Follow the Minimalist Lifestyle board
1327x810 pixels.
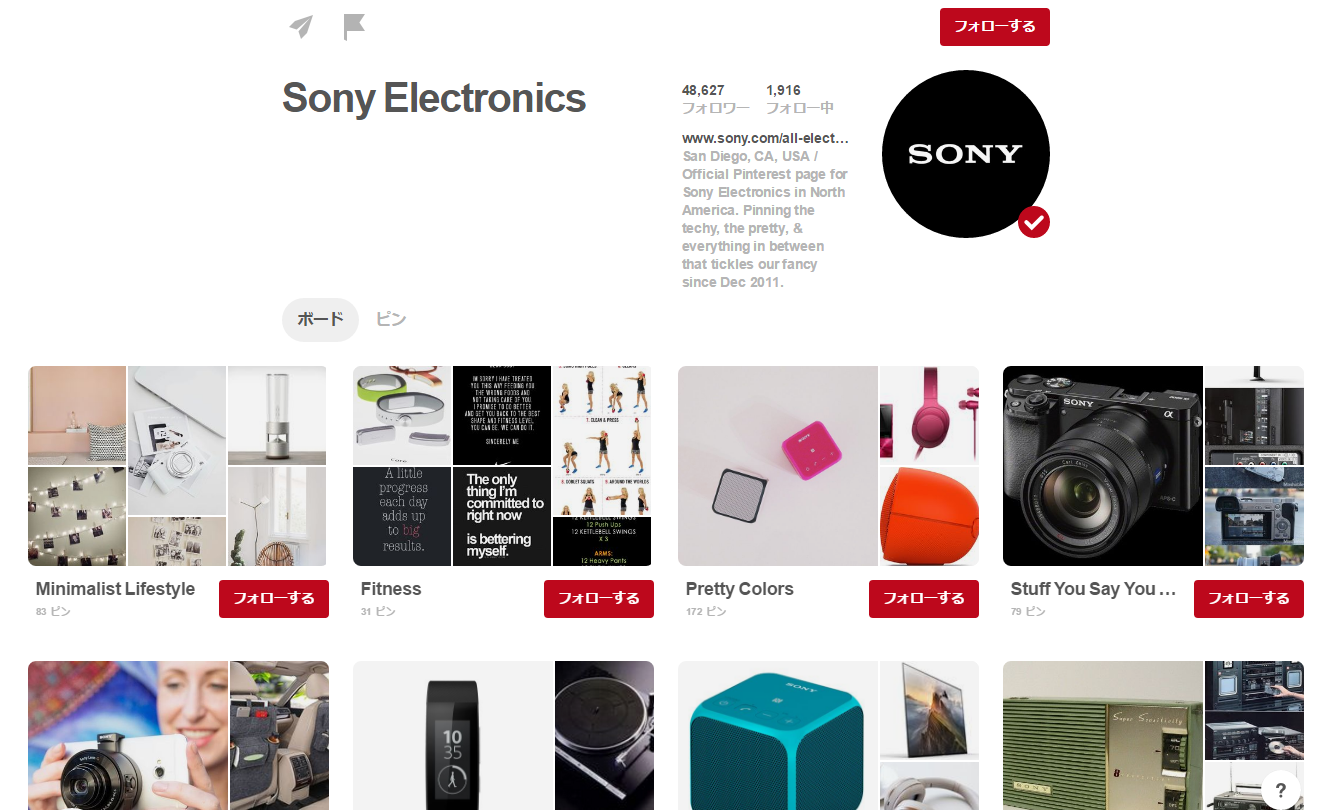click(274, 599)
